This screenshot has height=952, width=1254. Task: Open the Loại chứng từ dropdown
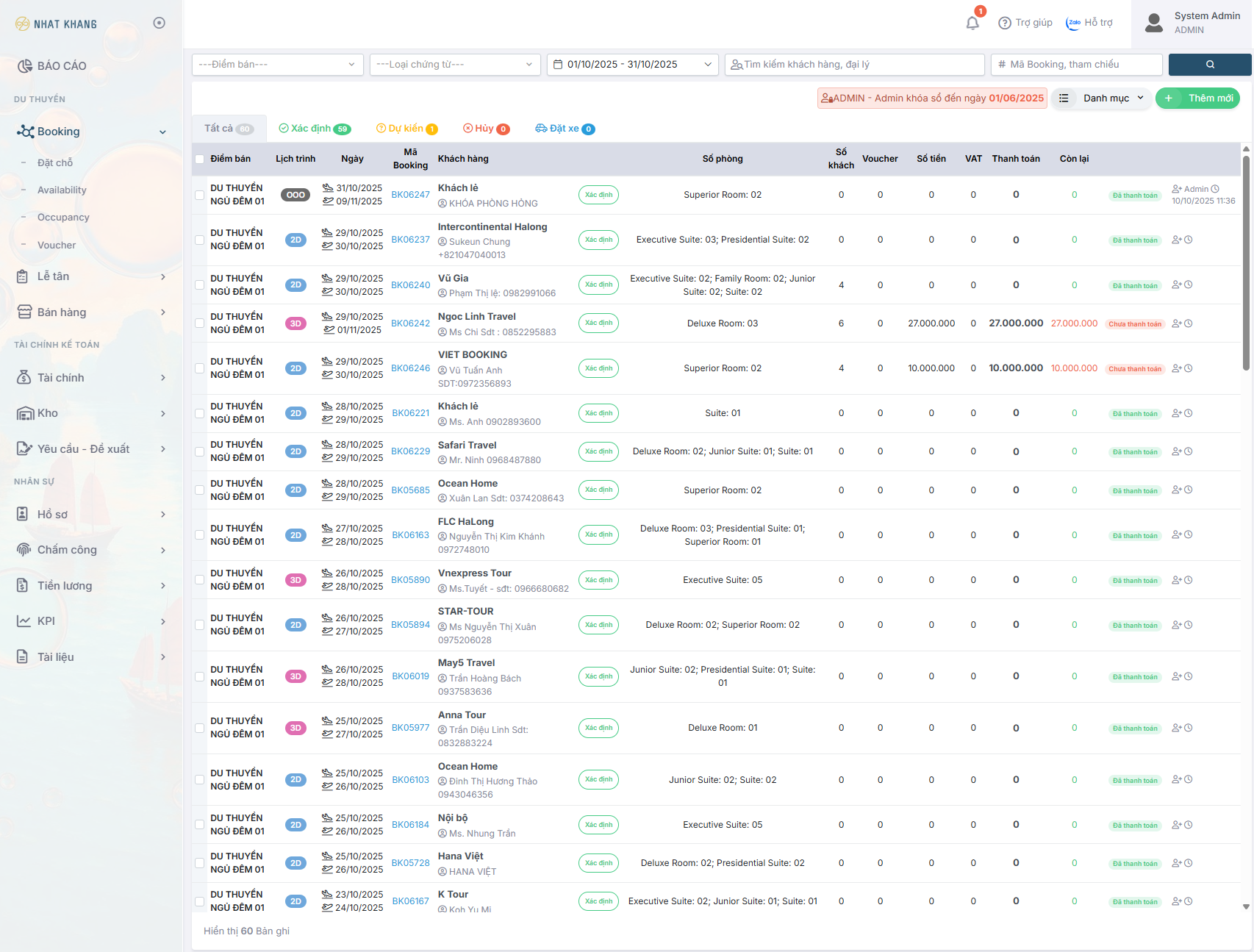point(454,65)
